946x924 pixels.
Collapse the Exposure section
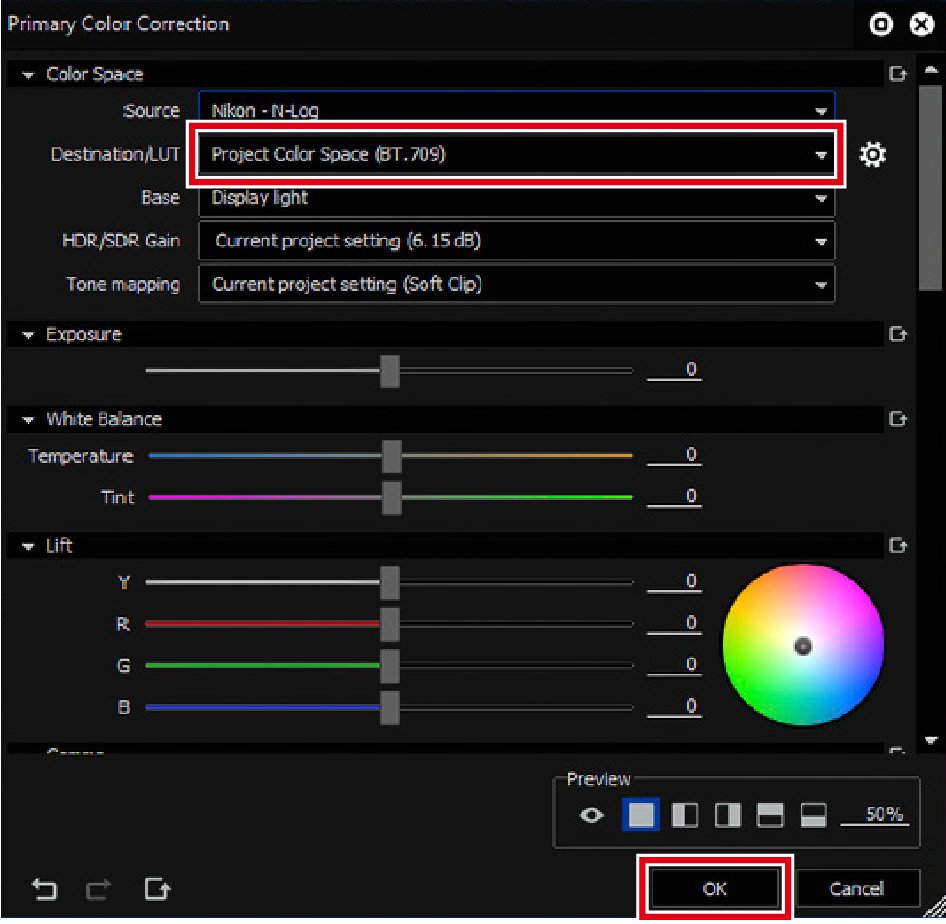[x=27, y=335]
